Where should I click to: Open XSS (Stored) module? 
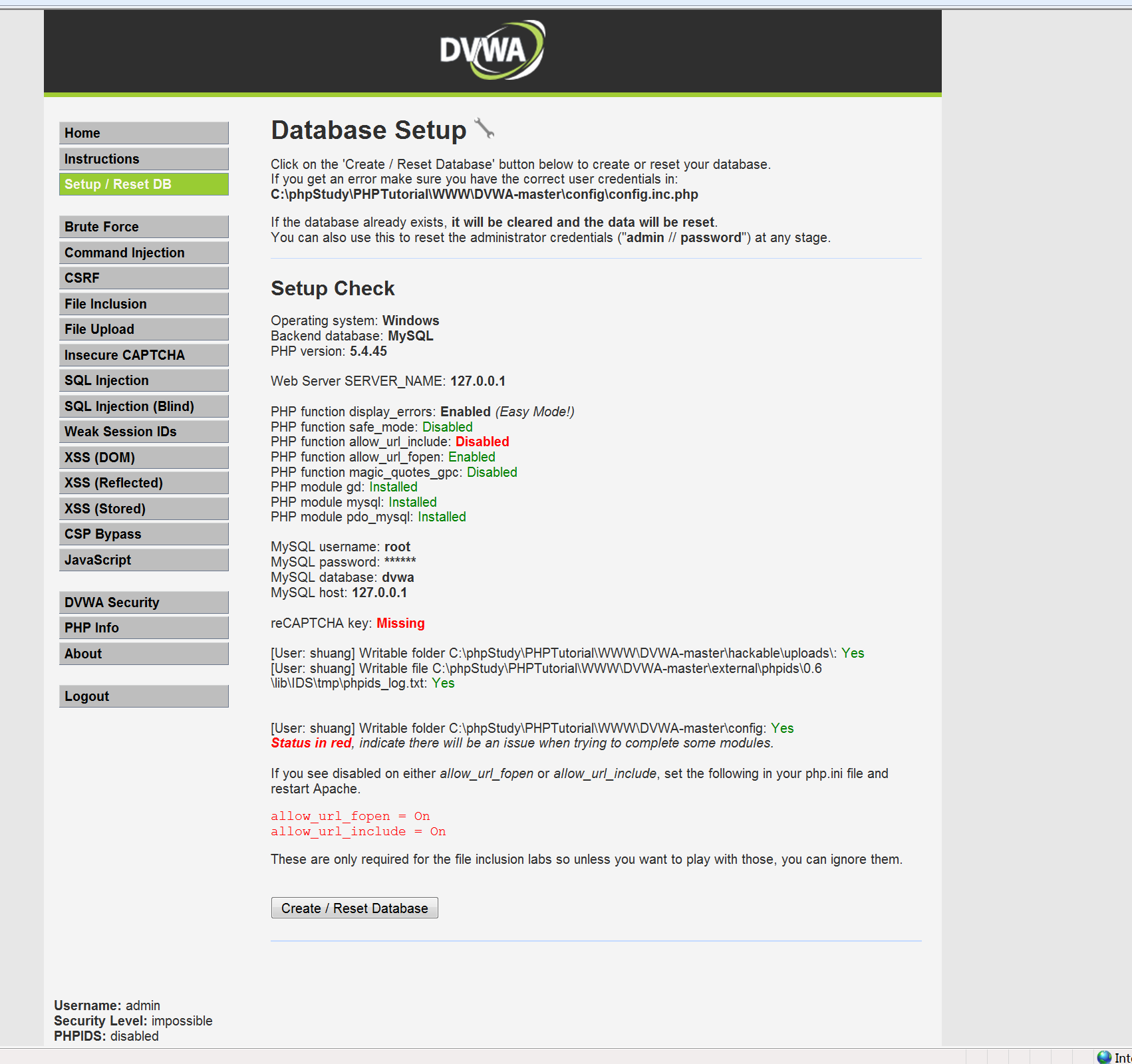[x=144, y=509]
